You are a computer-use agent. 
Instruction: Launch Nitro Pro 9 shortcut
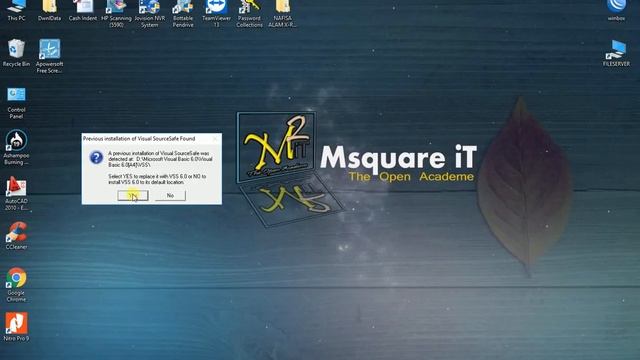pos(16,327)
